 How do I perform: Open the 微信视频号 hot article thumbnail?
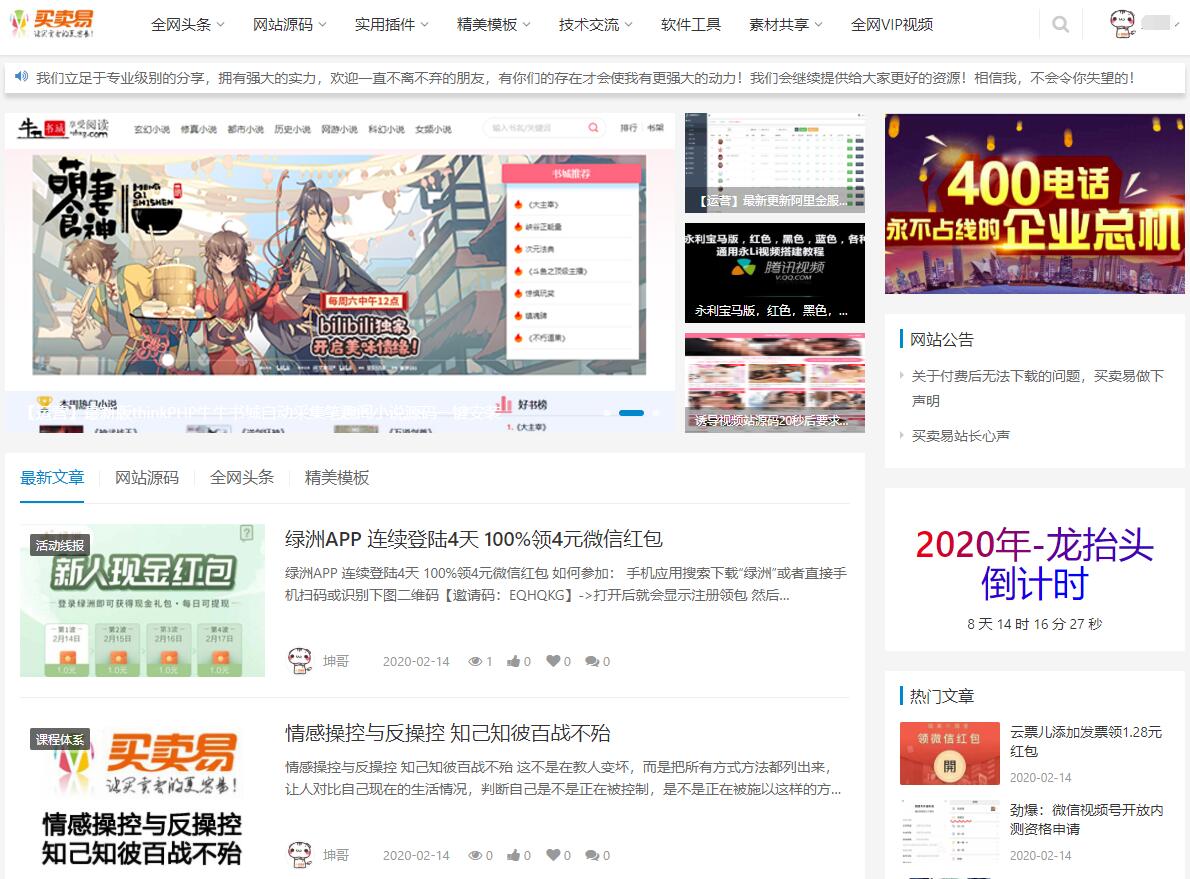(949, 831)
